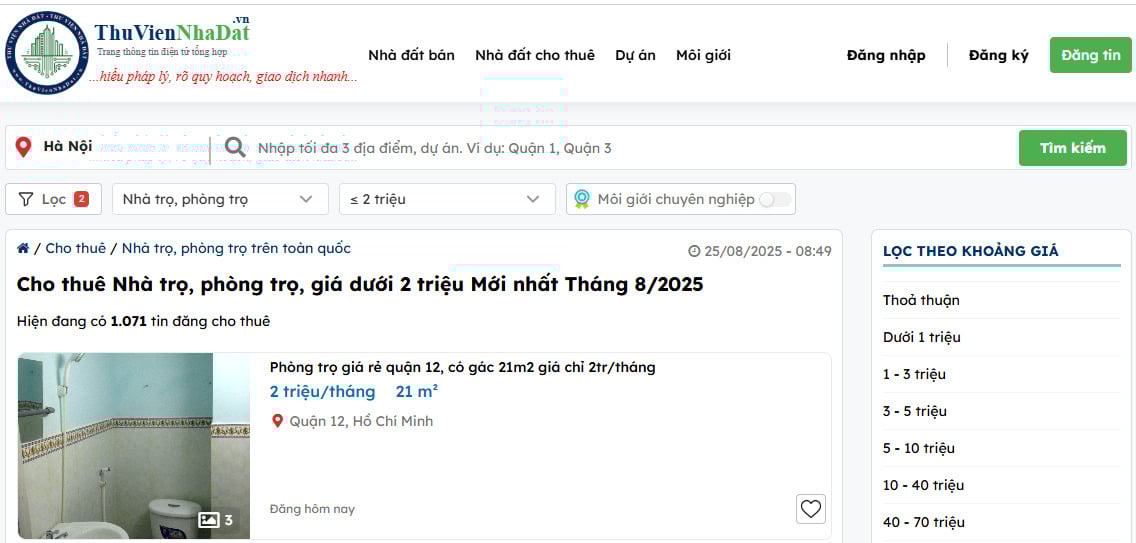Save listing with the heart icon
The width and height of the screenshot is (1136, 543).
pyautogui.click(x=811, y=509)
